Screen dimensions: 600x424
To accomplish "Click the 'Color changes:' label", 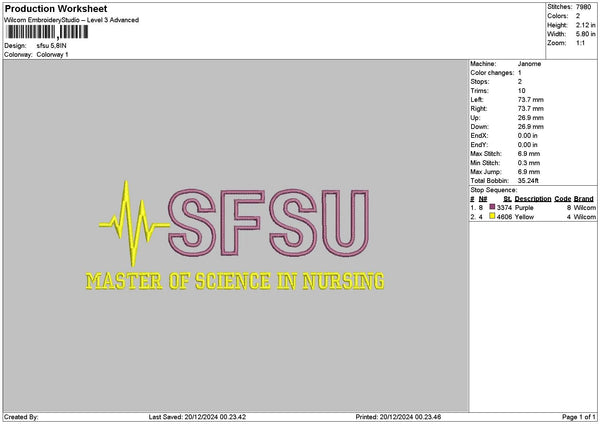I will 492,73.
